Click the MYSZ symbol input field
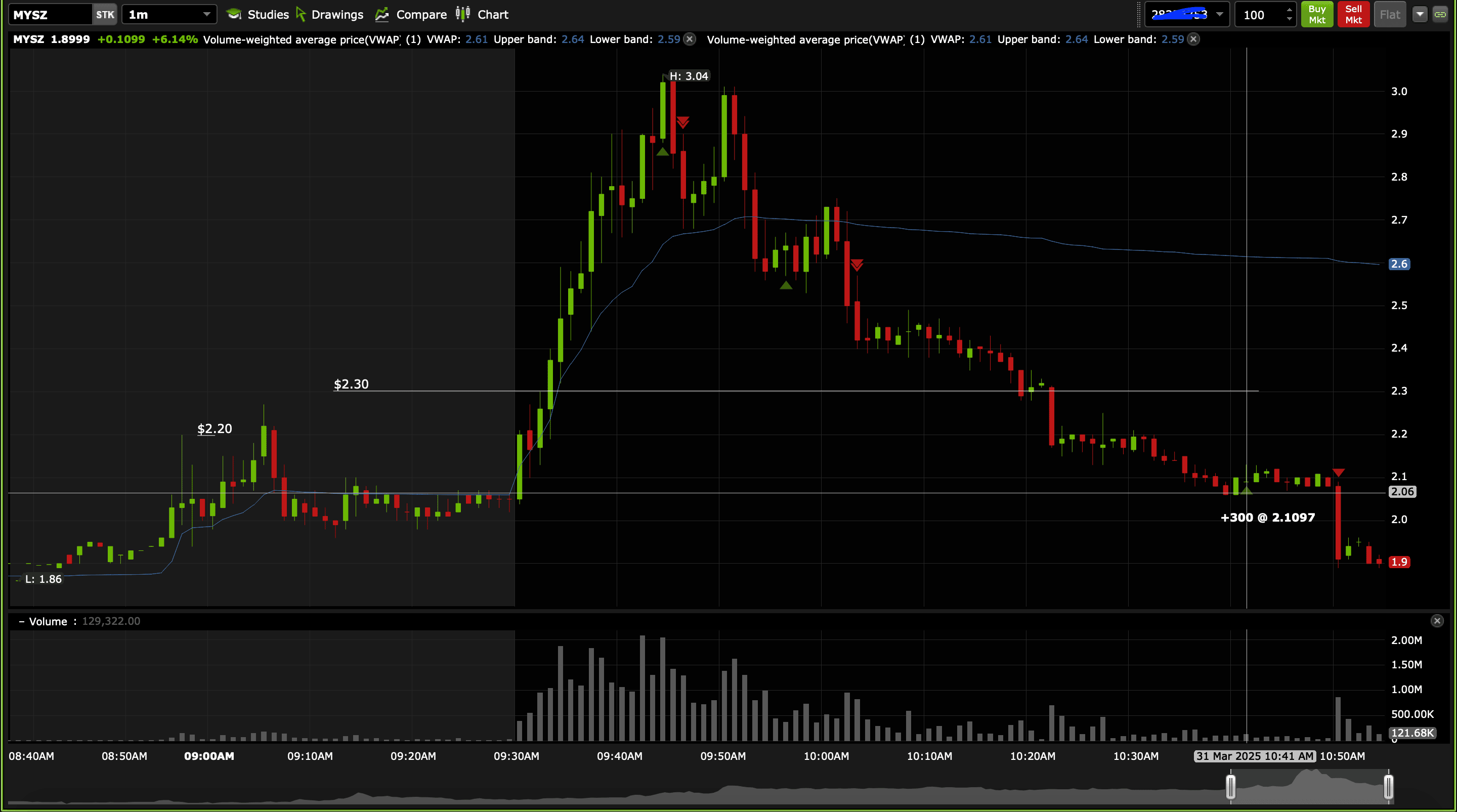The width and height of the screenshot is (1457, 812). [x=50, y=14]
